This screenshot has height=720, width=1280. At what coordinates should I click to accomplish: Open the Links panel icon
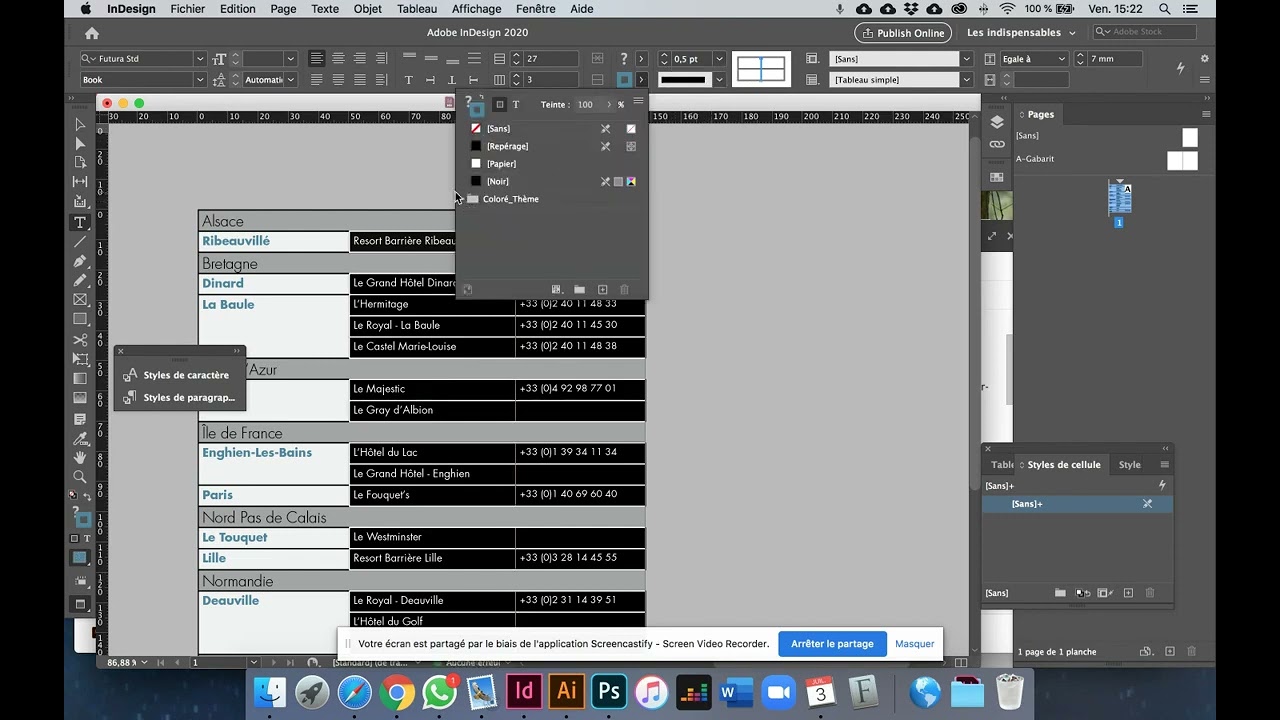coord(997,145)
